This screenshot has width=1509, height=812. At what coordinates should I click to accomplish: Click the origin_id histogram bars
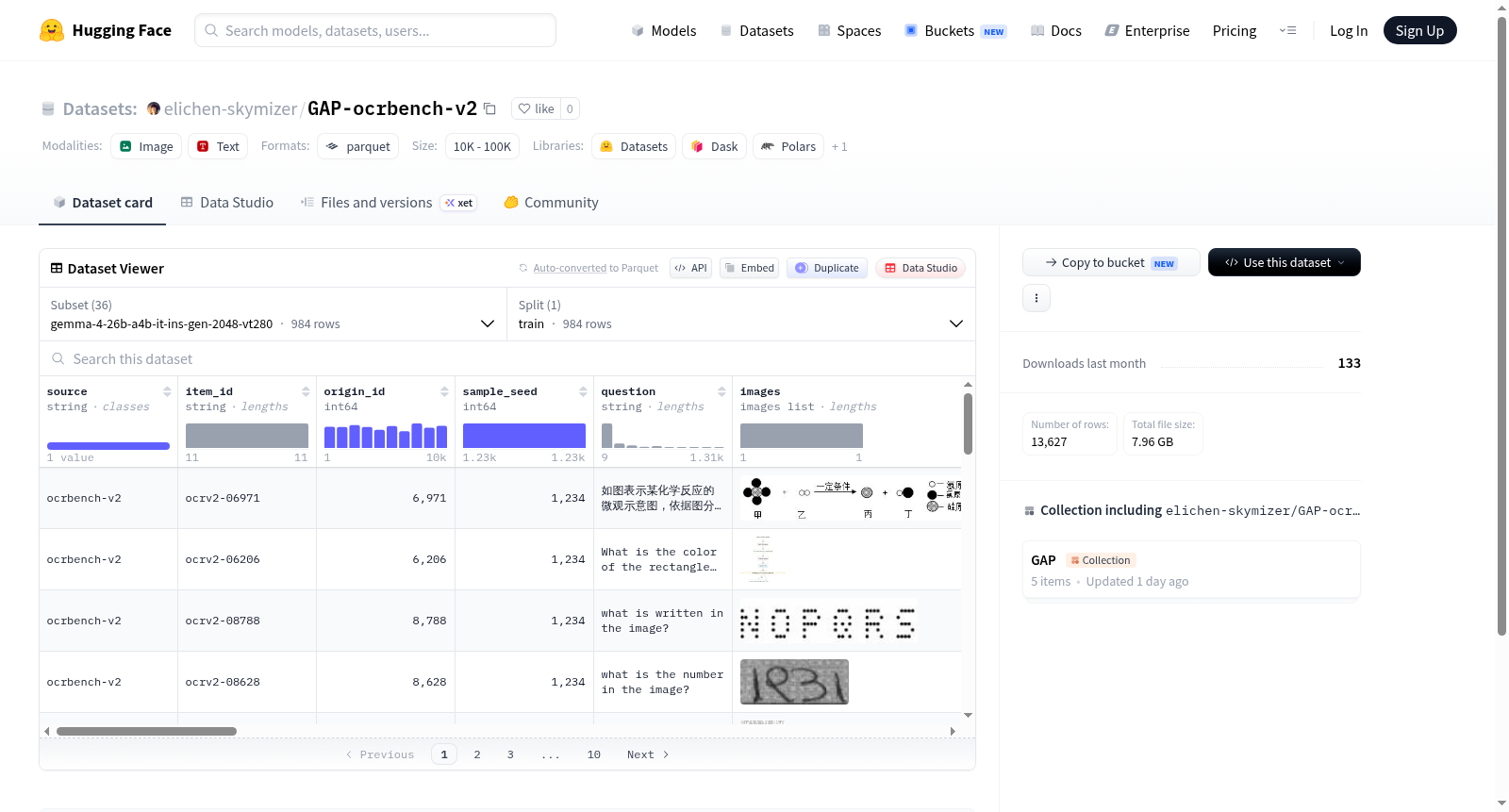pos(386,436)
